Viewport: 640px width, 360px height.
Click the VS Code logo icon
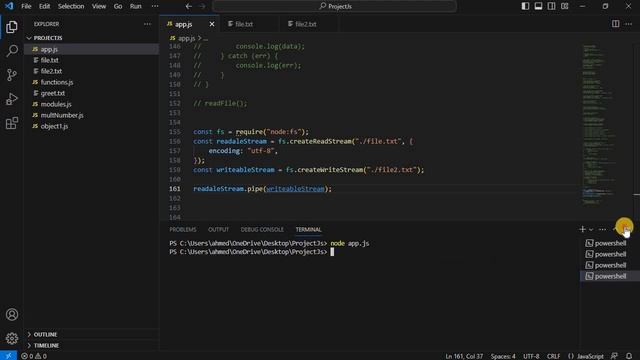point(9,6)
